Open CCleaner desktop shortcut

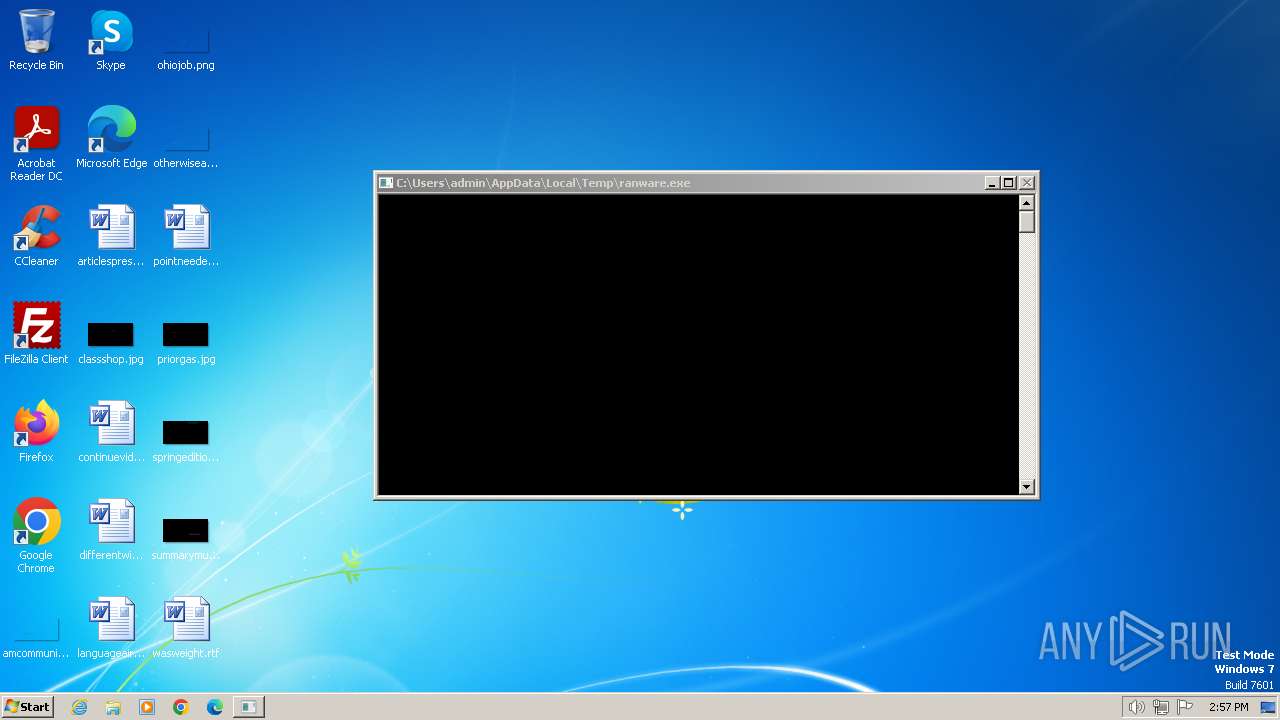pos(36,236)
